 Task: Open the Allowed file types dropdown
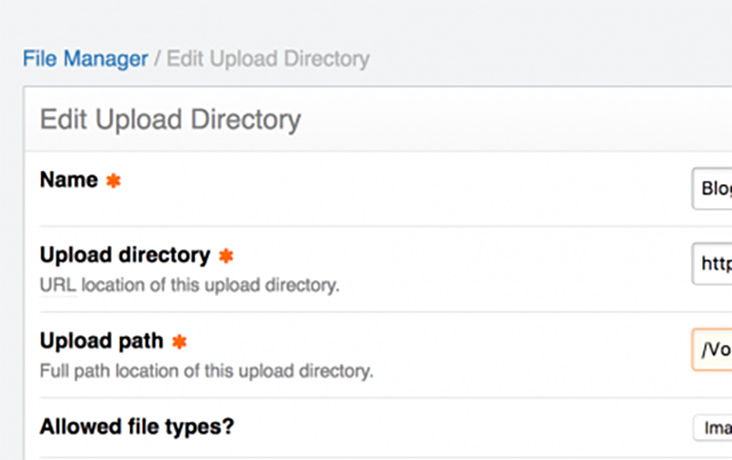tap(712, 428)
